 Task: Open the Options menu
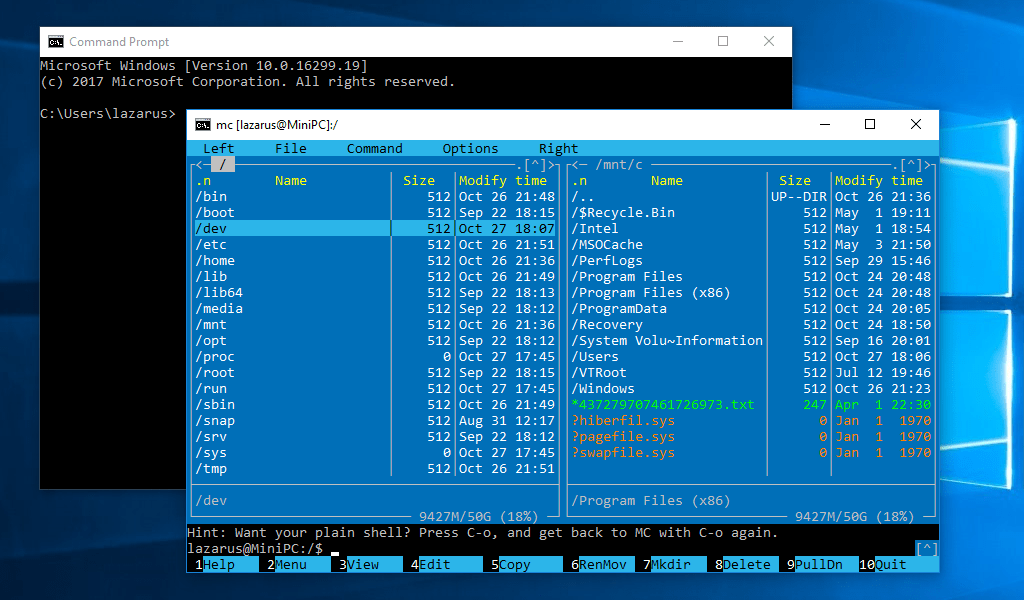pos(470,148)
